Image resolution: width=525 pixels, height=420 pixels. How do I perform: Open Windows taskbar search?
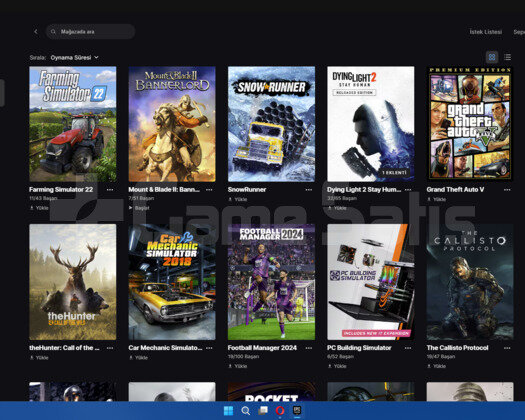(245, 411)
